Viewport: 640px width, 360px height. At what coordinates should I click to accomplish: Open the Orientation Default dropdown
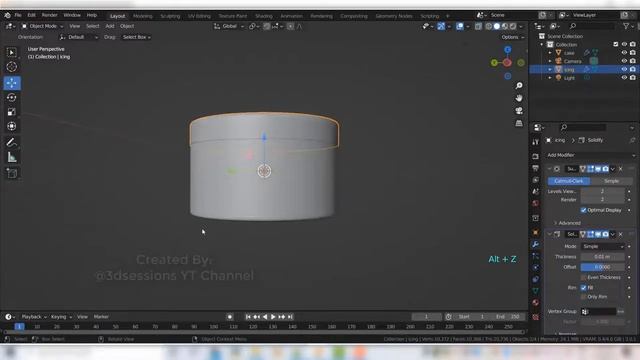point(79,37)
